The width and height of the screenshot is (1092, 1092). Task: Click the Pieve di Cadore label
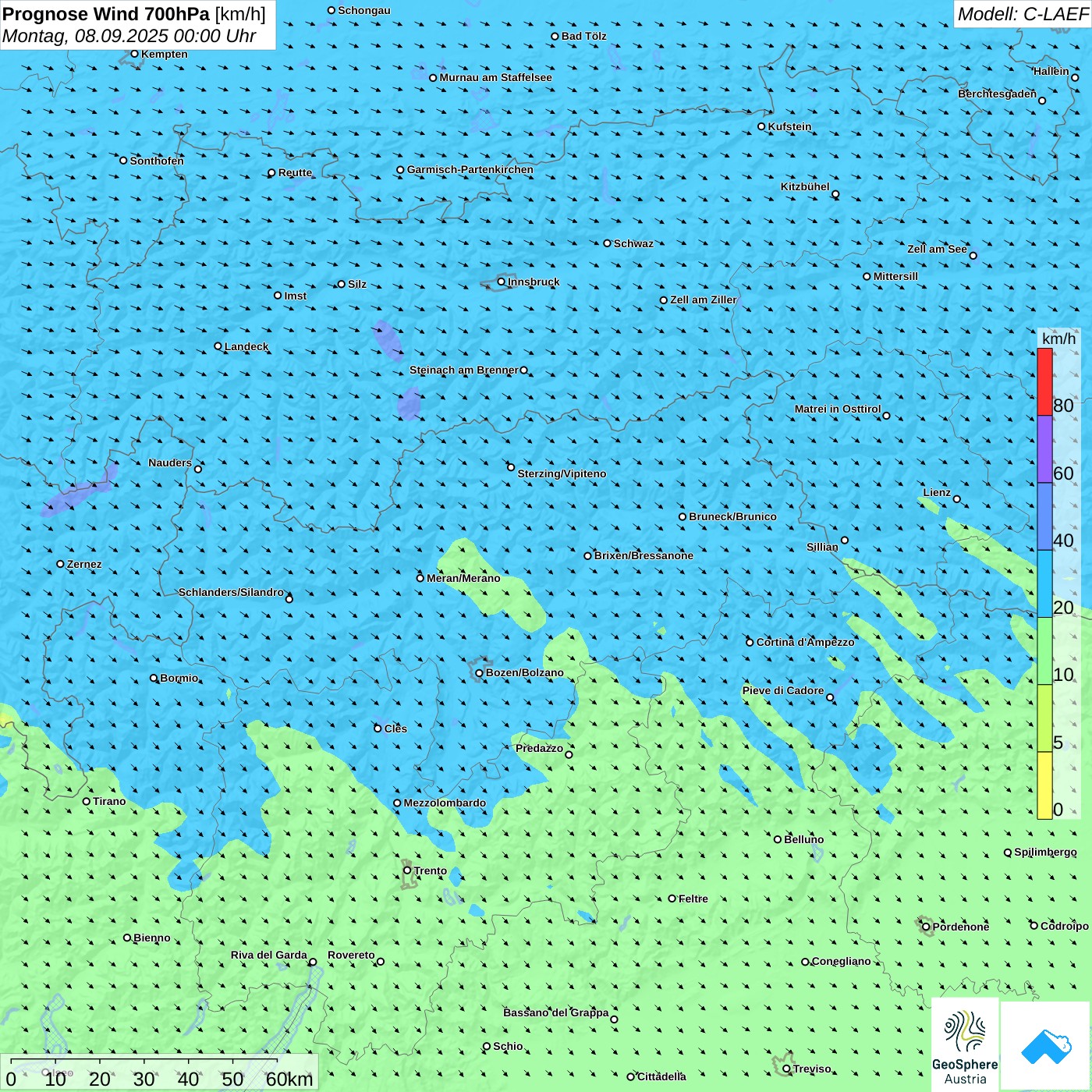coord(783,690)
